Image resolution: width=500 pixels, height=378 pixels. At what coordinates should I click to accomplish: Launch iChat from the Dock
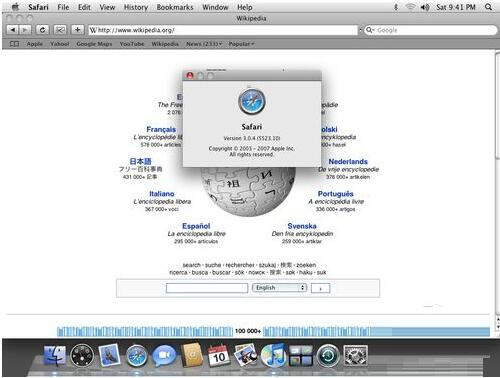(x=164, y=355)
